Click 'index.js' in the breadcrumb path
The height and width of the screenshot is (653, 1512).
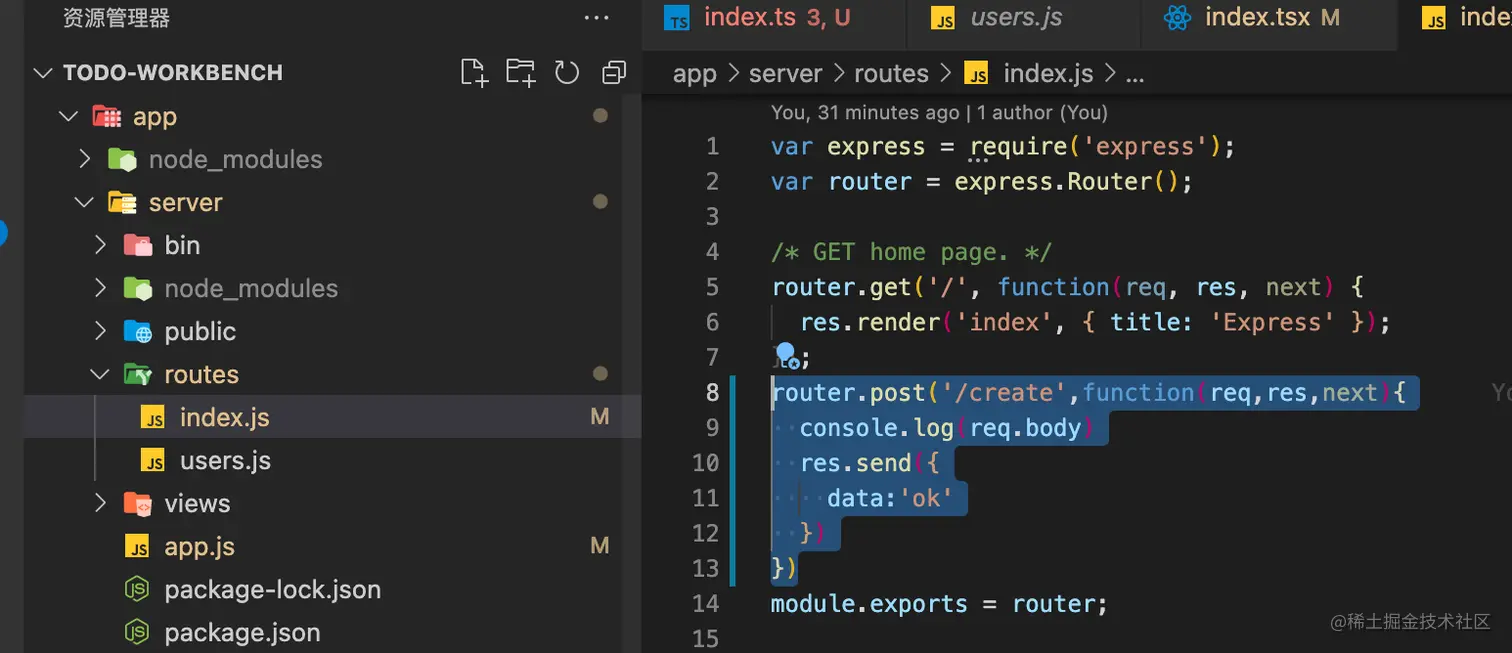click(x=1048, y=74)
